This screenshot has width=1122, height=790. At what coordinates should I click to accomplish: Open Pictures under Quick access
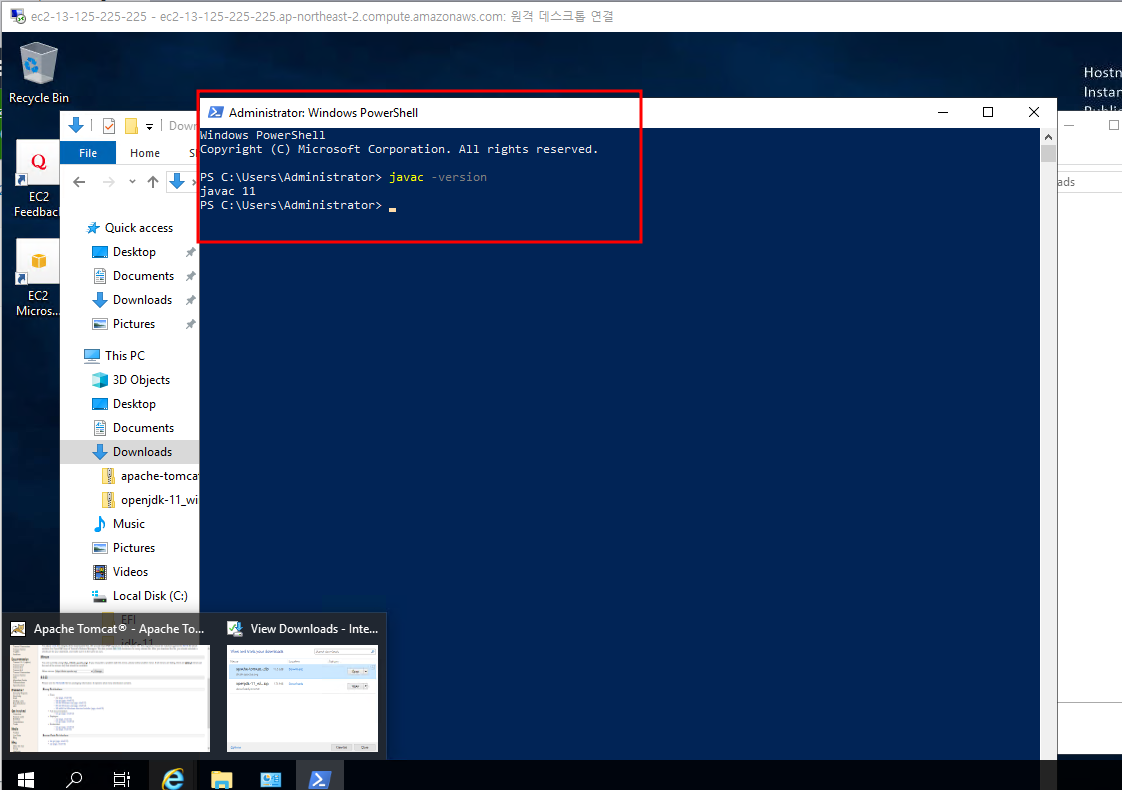pyautogui.click(x=124, y=323)
